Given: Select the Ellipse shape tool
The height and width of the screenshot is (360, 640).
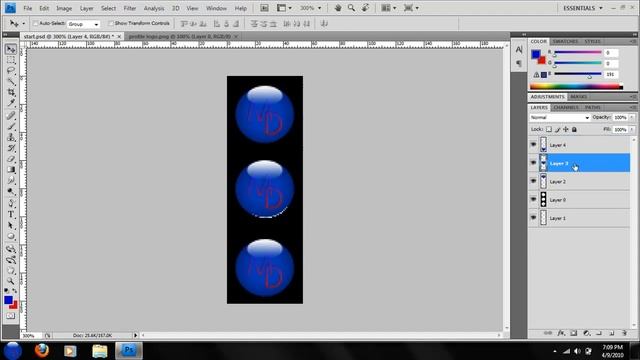Looking at the screenshot, I should 11,236.
